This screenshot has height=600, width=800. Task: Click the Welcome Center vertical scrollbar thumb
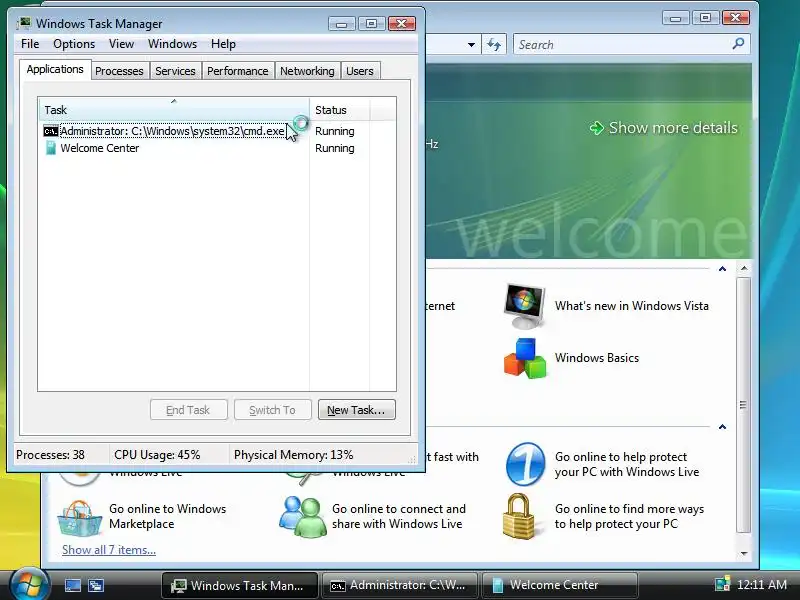[743, 405]
